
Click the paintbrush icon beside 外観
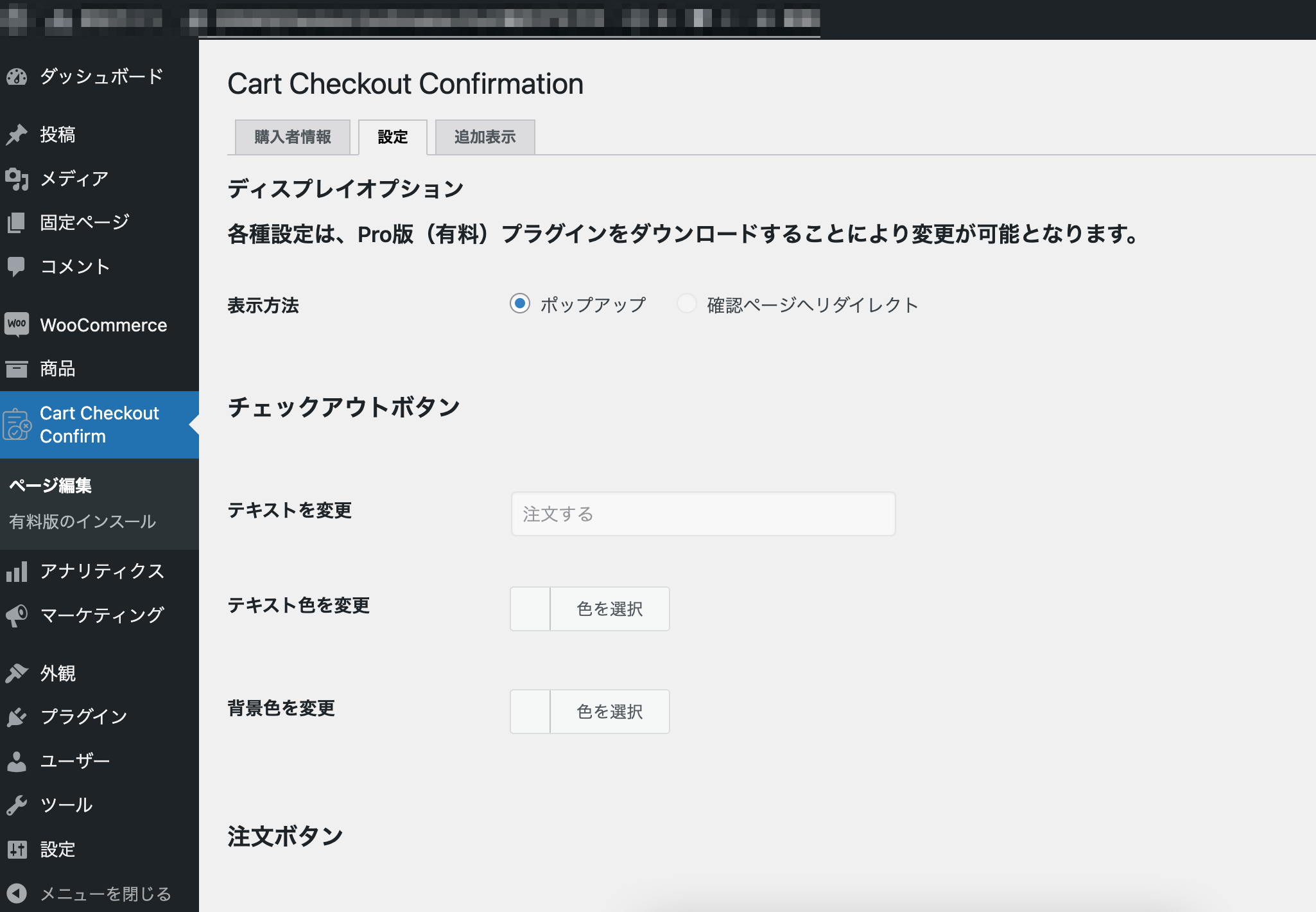[17, 673]
